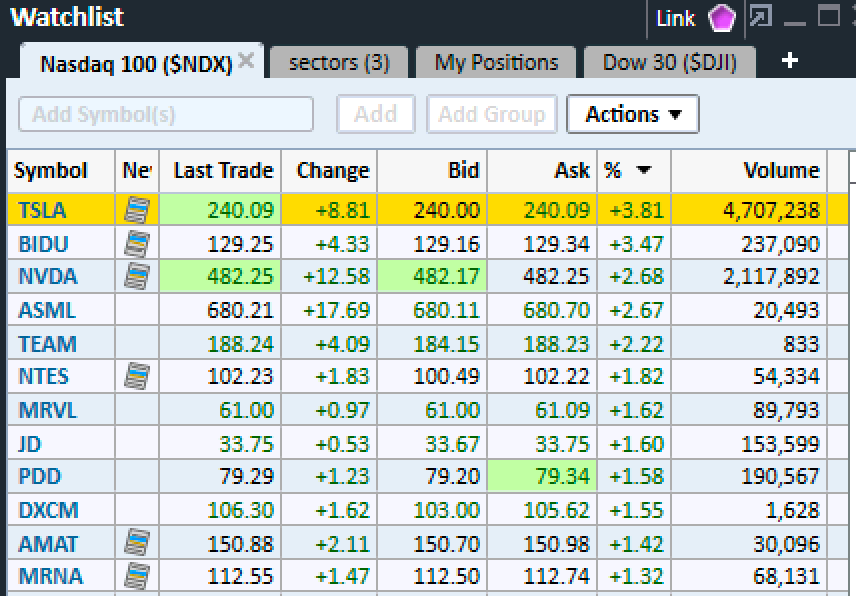Focus the Add Symbol(s) input field
This screenshot has height=596, width=856.
tap(166, 114)
